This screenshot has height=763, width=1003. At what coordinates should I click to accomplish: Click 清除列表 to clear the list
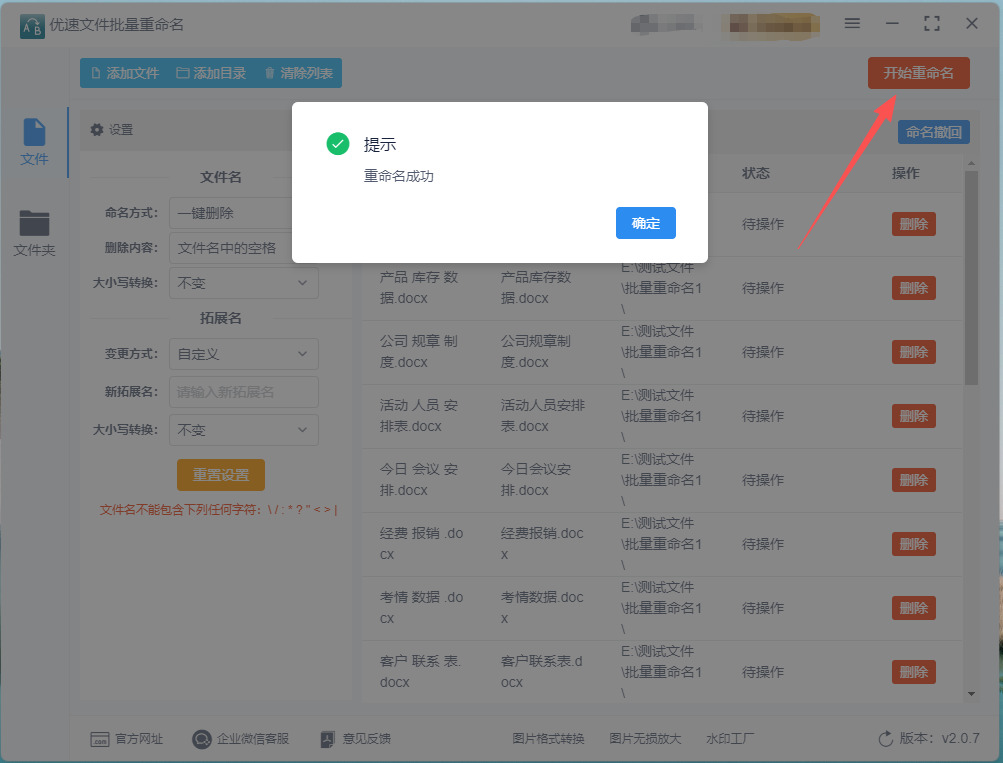click(299, 73)
